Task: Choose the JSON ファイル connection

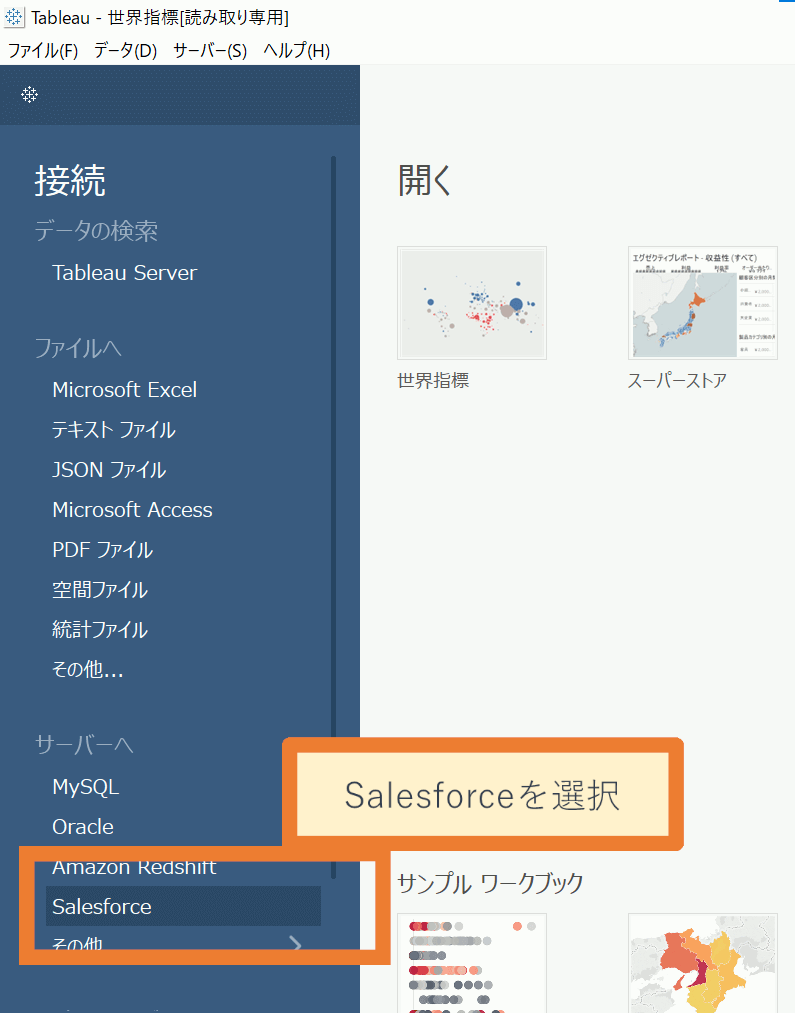Action: [x=109, y=470]
